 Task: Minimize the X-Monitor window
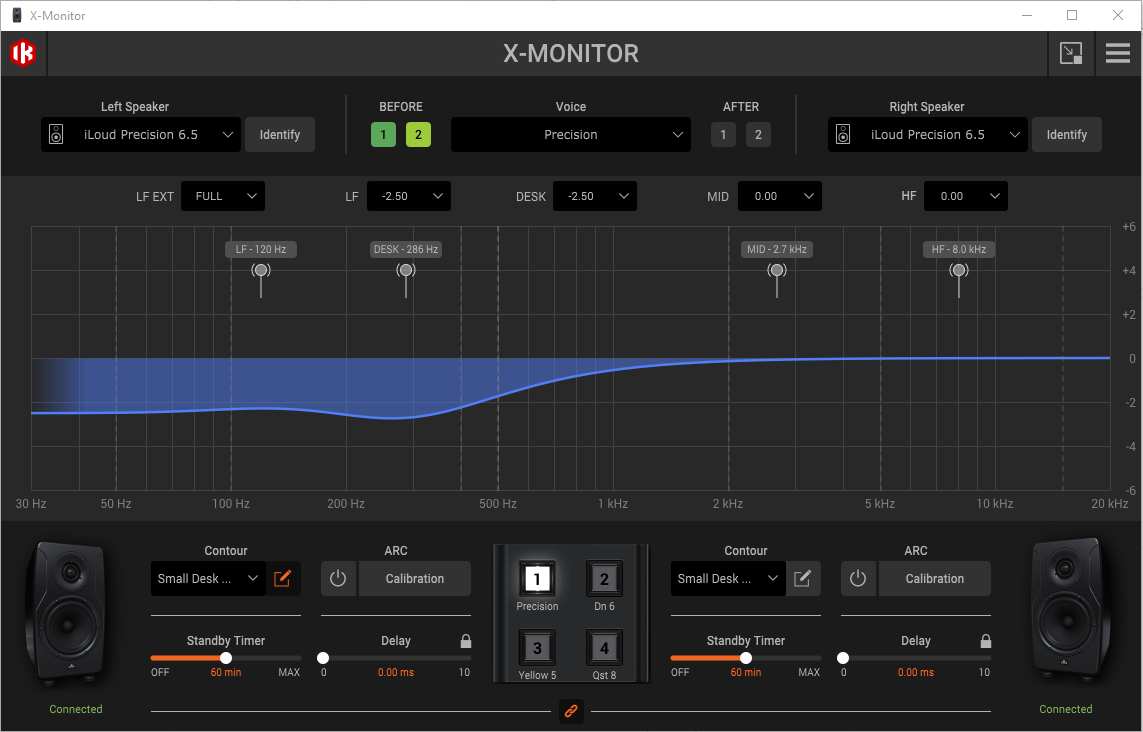[x=1027, y=15]
